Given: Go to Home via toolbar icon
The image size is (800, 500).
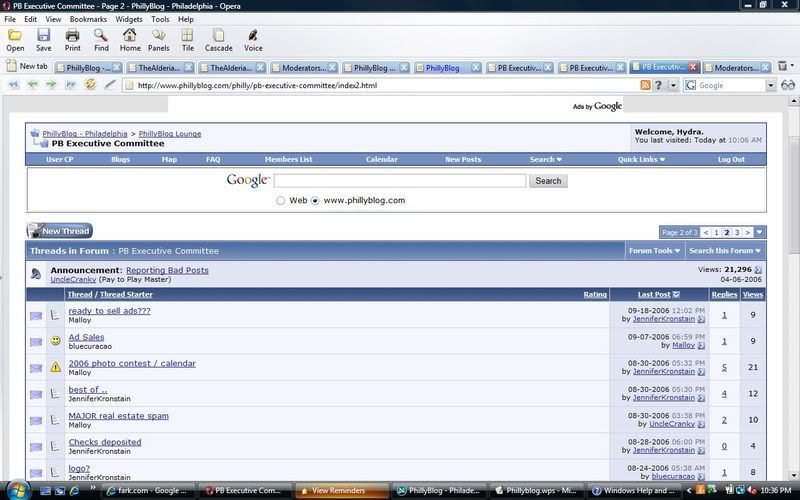Looking at the screenshot, I should tap(130, 35).
